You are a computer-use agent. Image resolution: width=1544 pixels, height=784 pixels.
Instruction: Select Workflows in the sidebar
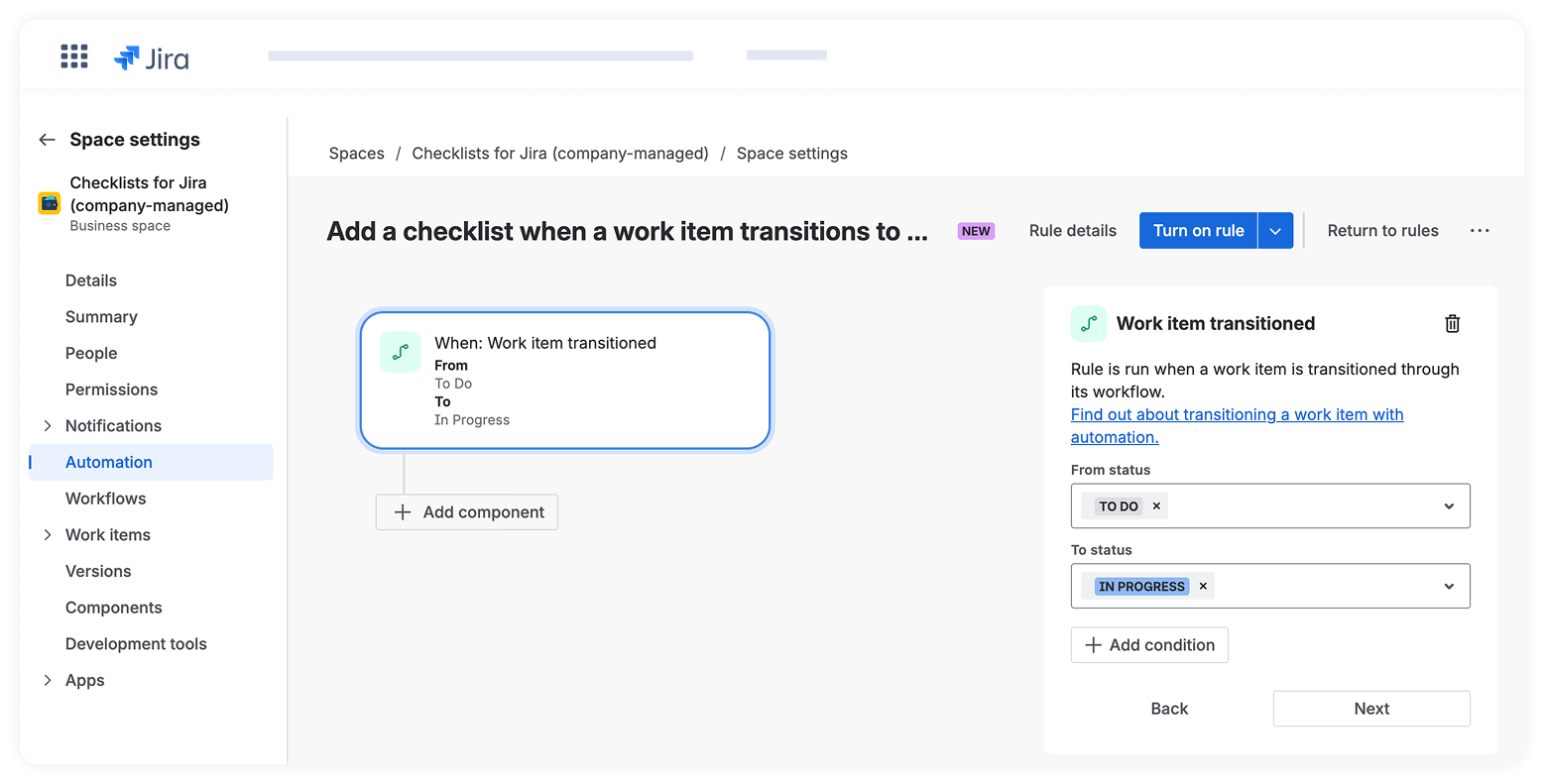point(105,499)
